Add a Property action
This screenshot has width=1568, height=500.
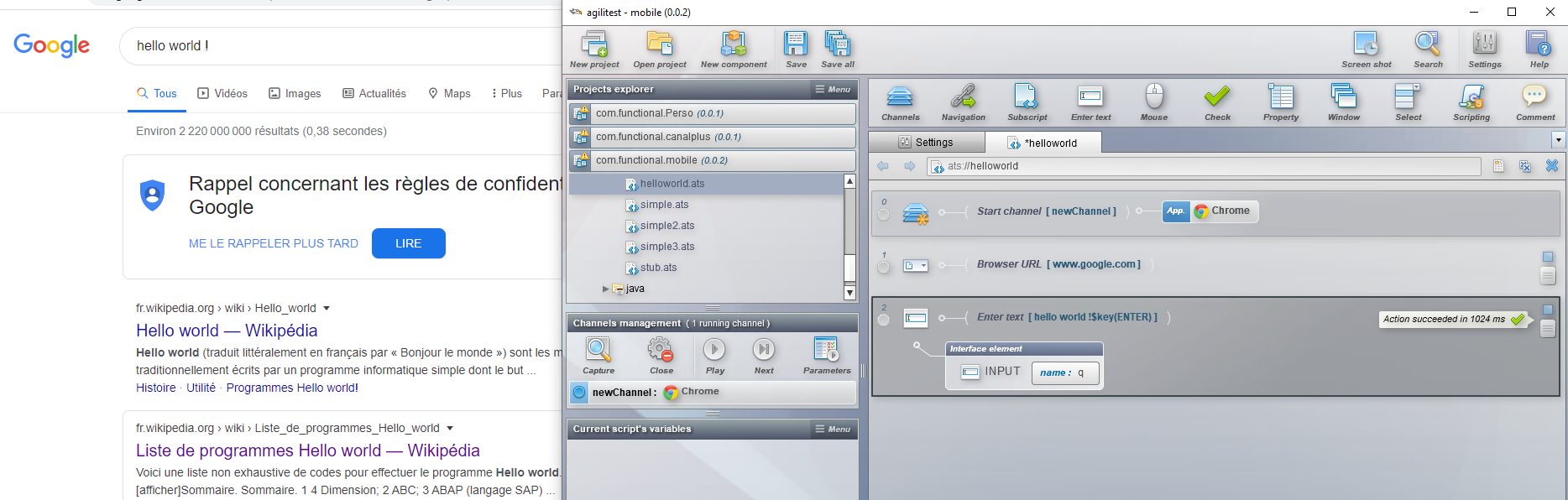(1281, 102)
